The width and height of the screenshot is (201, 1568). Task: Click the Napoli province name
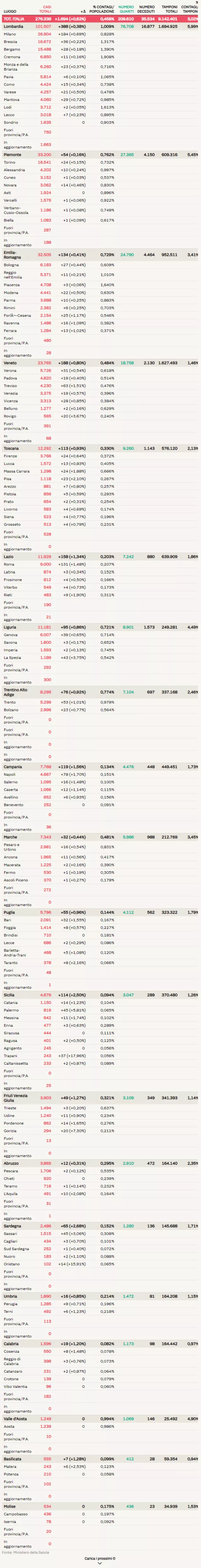tap(9, 775)
